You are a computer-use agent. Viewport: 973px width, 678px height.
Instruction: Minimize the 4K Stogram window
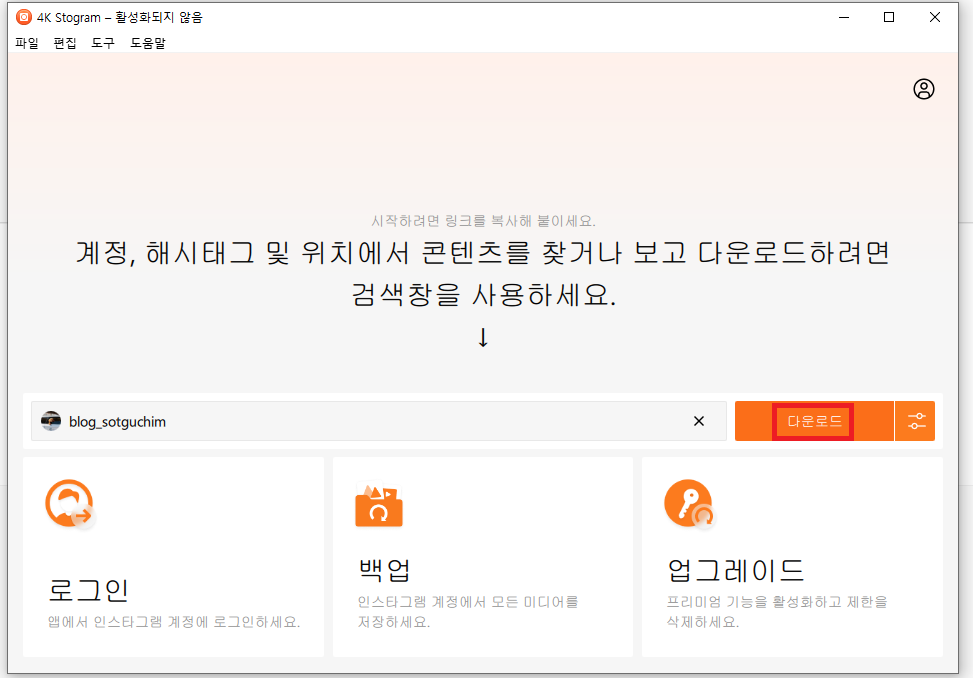point(844,17)
